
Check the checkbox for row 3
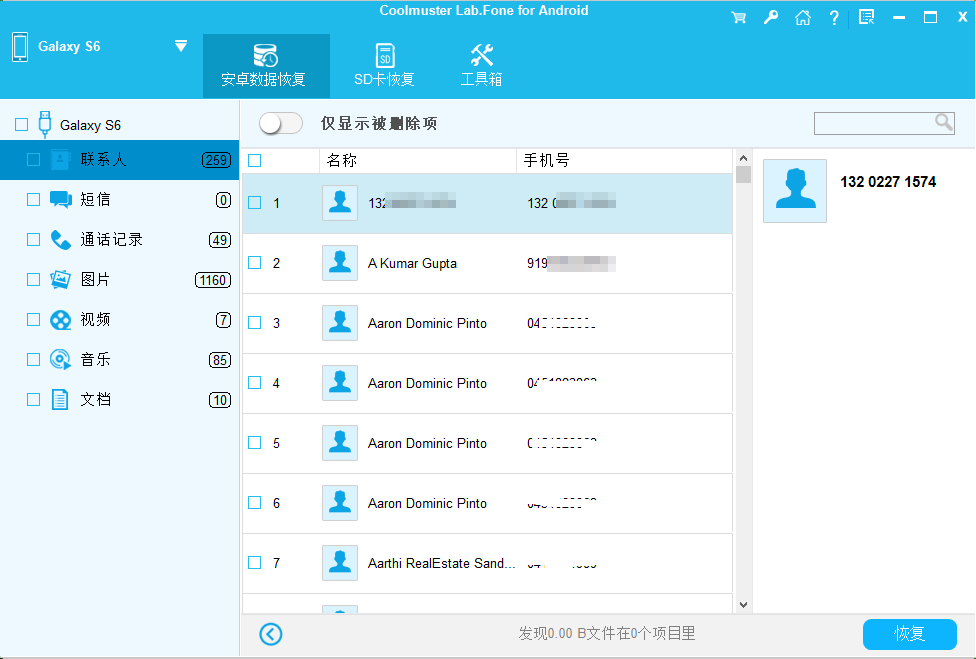click(255, 322)
